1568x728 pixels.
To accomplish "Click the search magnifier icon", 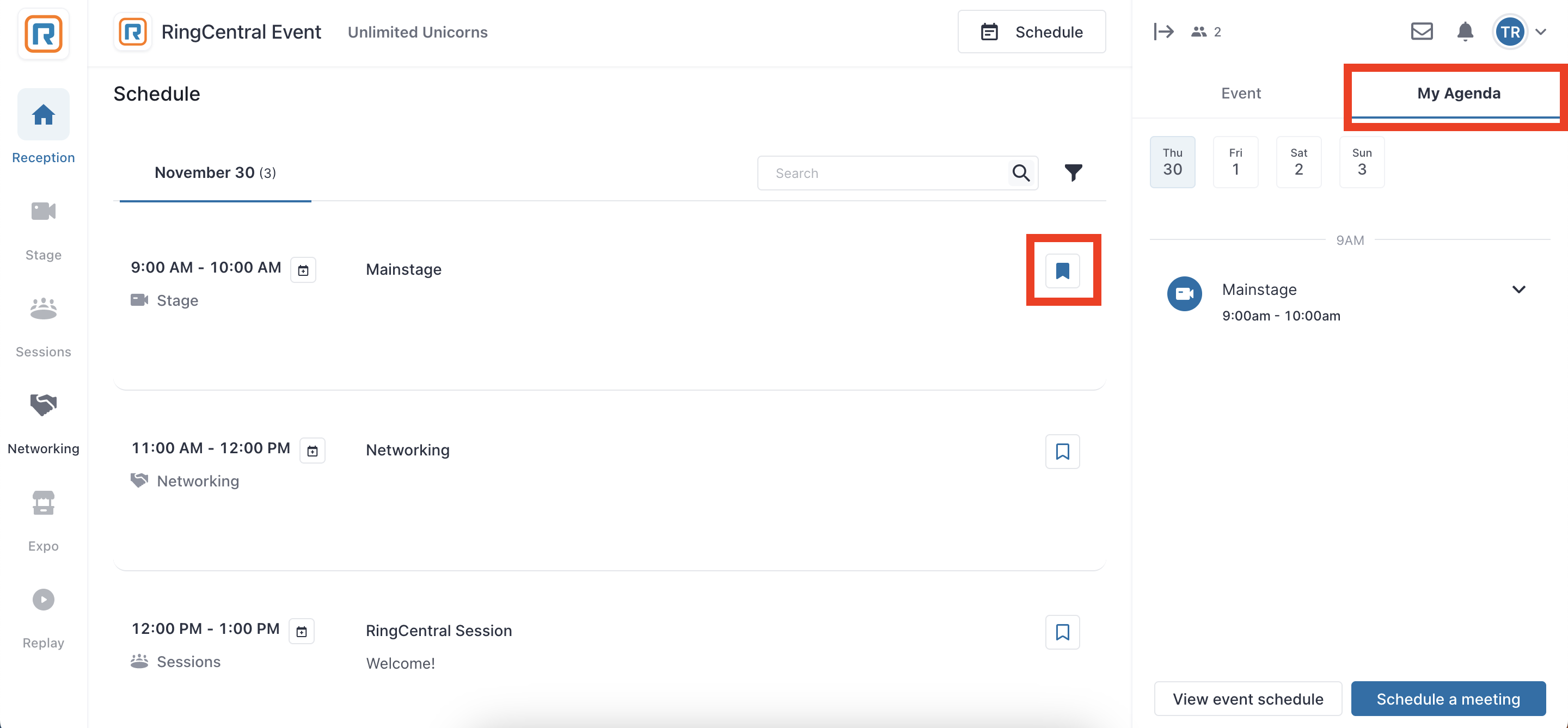I will pos(1021,174).
